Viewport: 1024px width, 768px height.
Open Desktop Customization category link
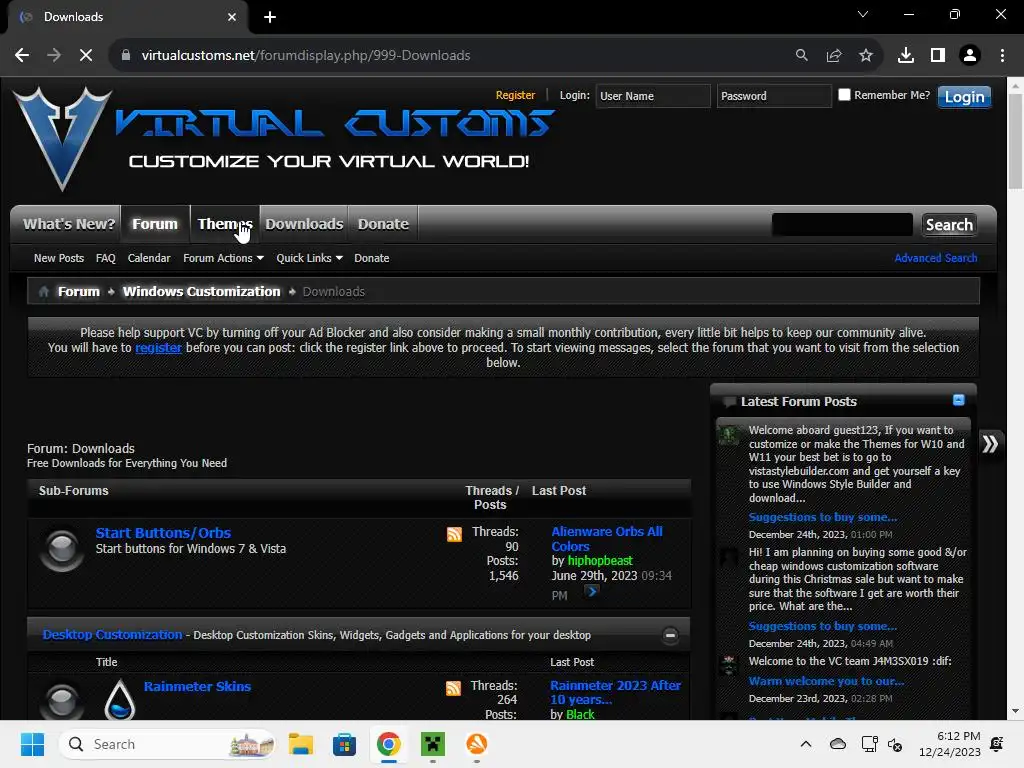[x=112, y=635]
